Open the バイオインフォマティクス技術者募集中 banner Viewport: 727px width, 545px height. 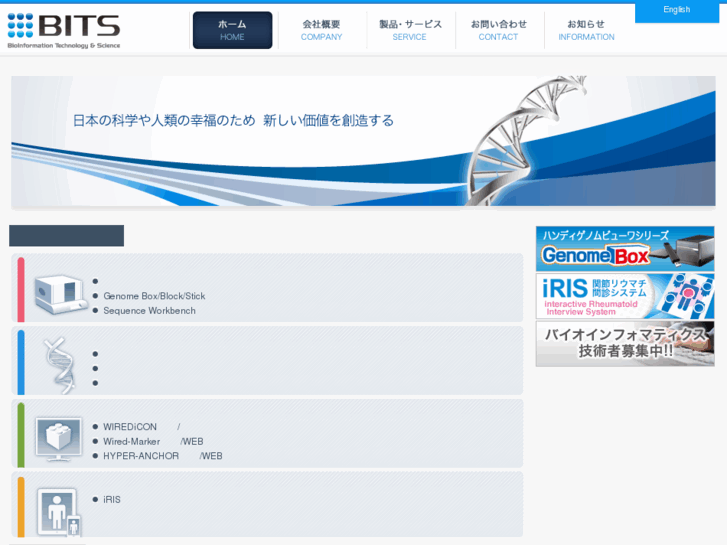coord(625,344)
